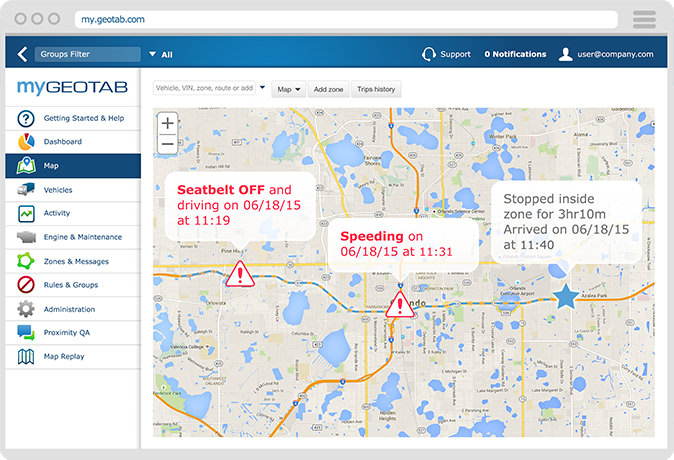Viewport: 674px width, 460px height.
Task: Click the Seatbelt OFF warning triangle marker
Action: pos(240,274)
